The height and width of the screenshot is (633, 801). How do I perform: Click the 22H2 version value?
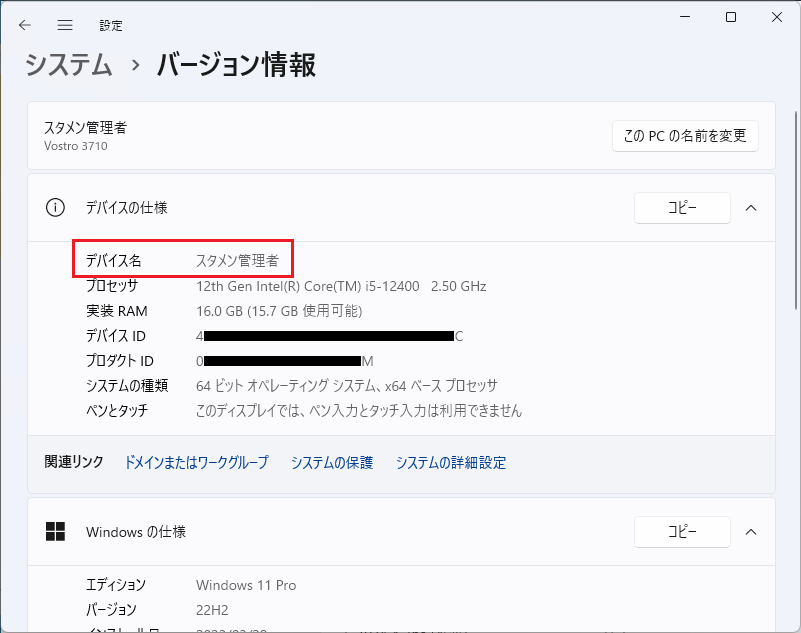pos(212,610)
